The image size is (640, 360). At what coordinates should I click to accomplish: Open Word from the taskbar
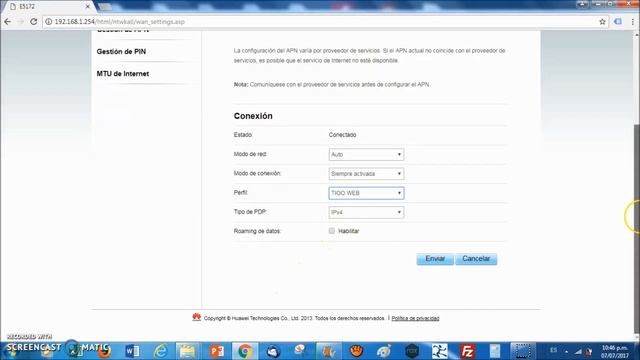pyautogui.click(x=132, y=351)
